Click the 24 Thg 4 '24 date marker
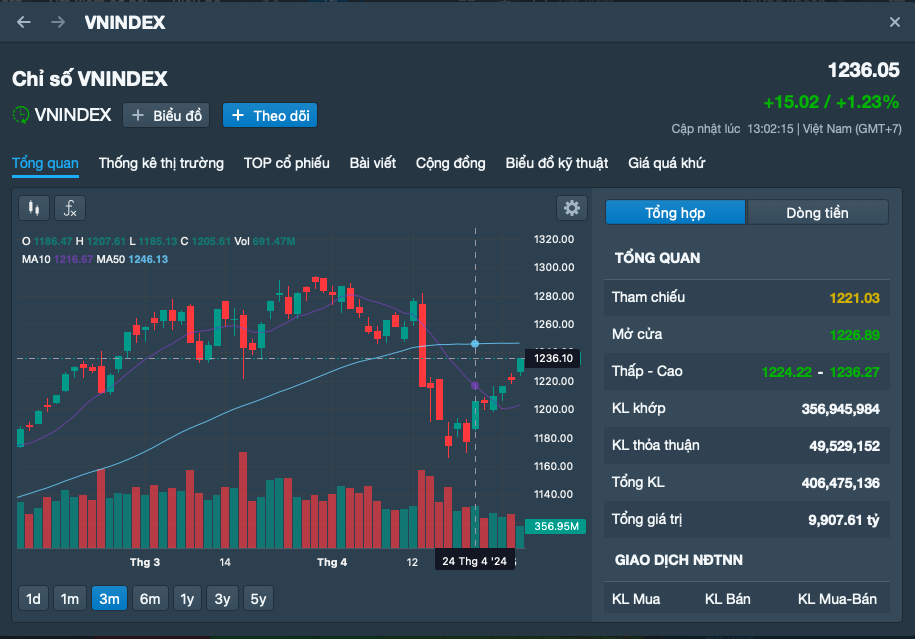Image resolution: width=915 pixels, height=639 pixels. pos(474,561)
